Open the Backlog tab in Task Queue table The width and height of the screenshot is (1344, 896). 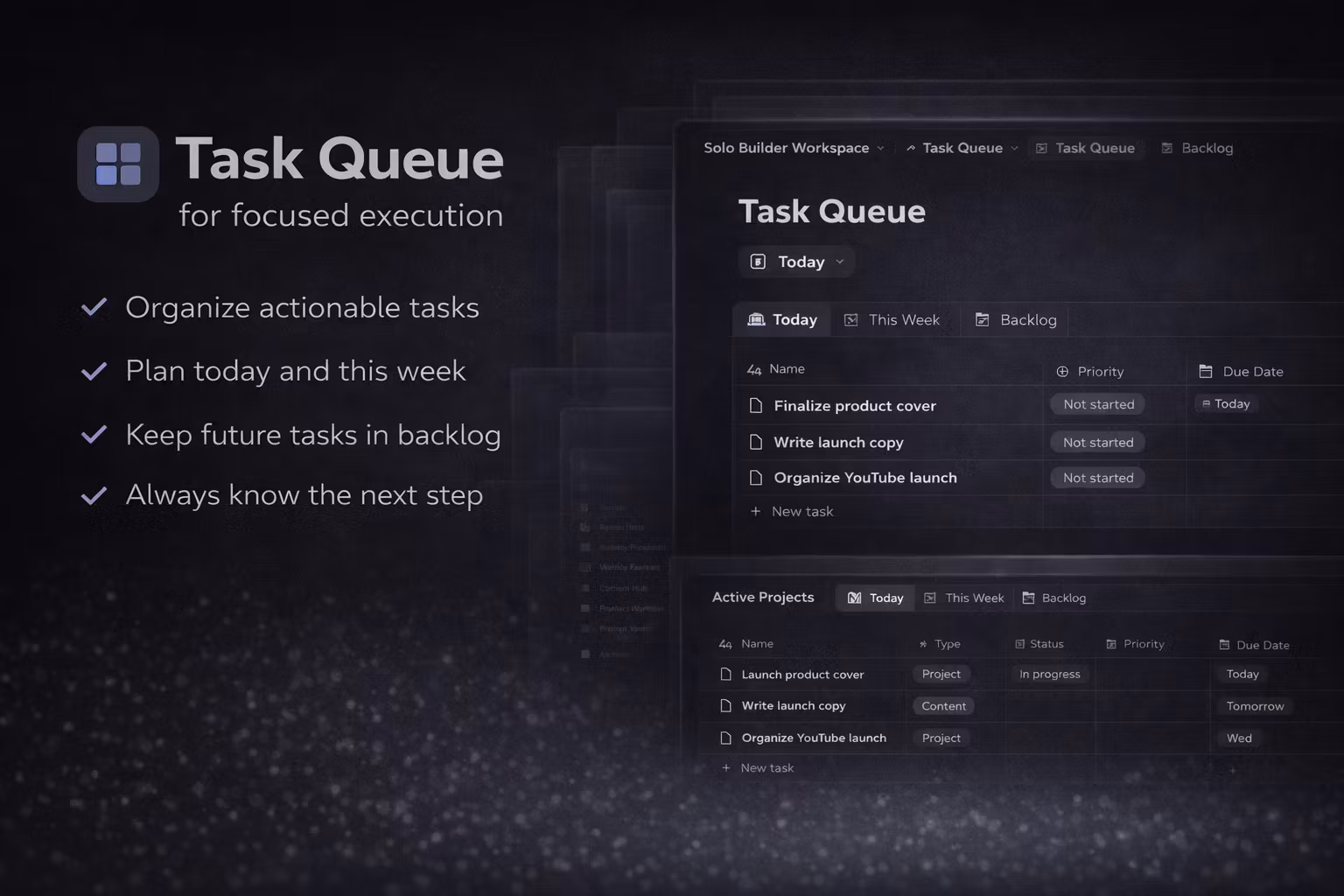click(1016, 320)
